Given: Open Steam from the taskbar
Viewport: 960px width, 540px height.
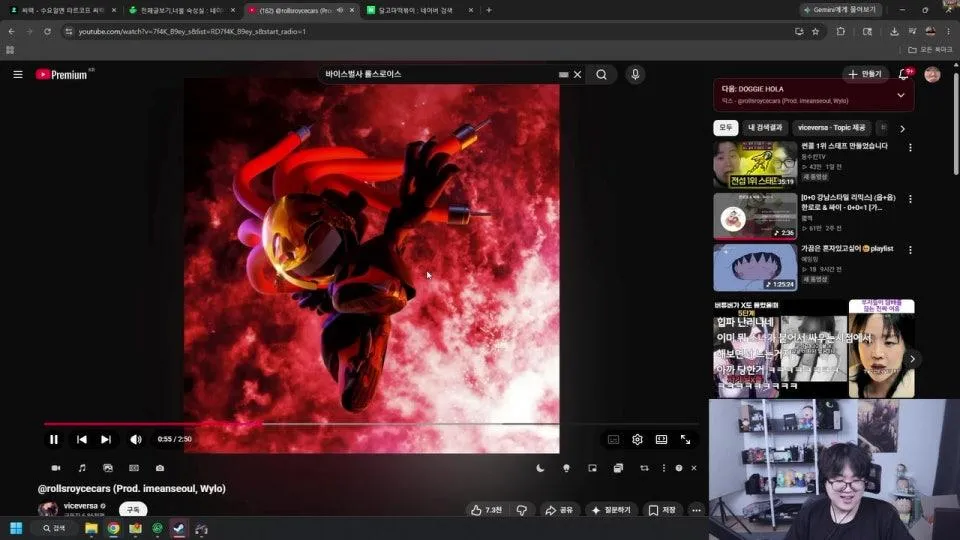Looking at the screenshot, I should 179,528.
